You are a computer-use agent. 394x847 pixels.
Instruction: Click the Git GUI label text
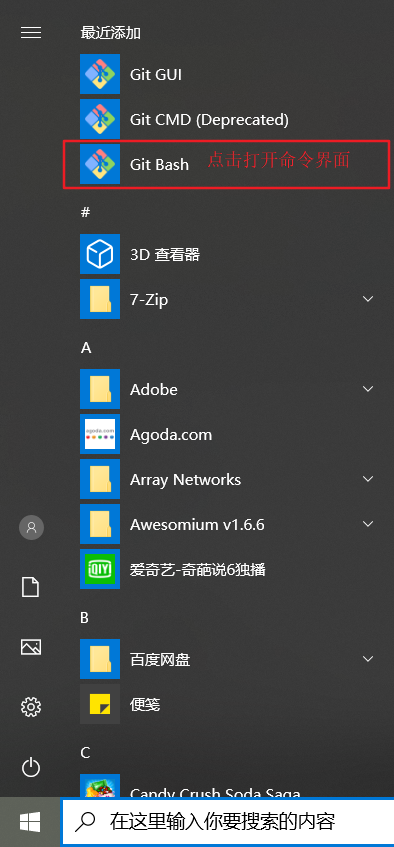tap(156, 75)
